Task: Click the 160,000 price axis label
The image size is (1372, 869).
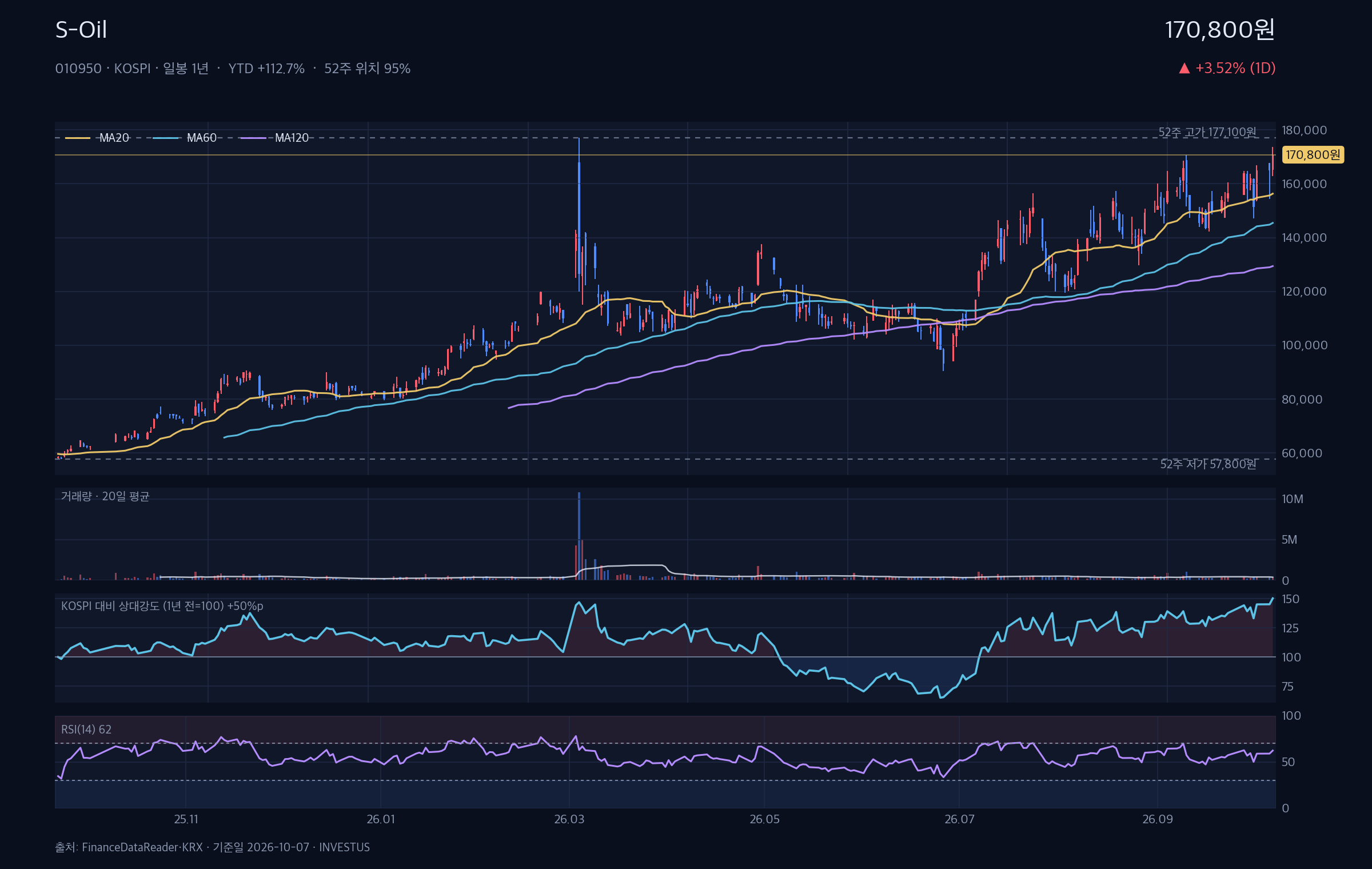Action: [x=1304, y=184]
